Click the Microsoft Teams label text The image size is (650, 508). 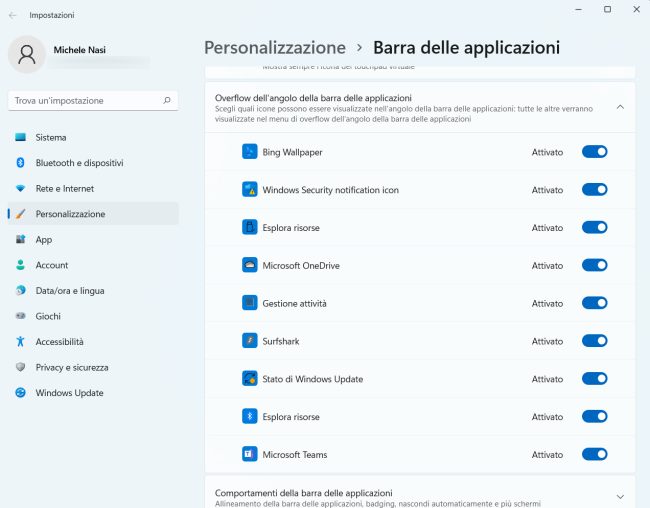(295, 455)
